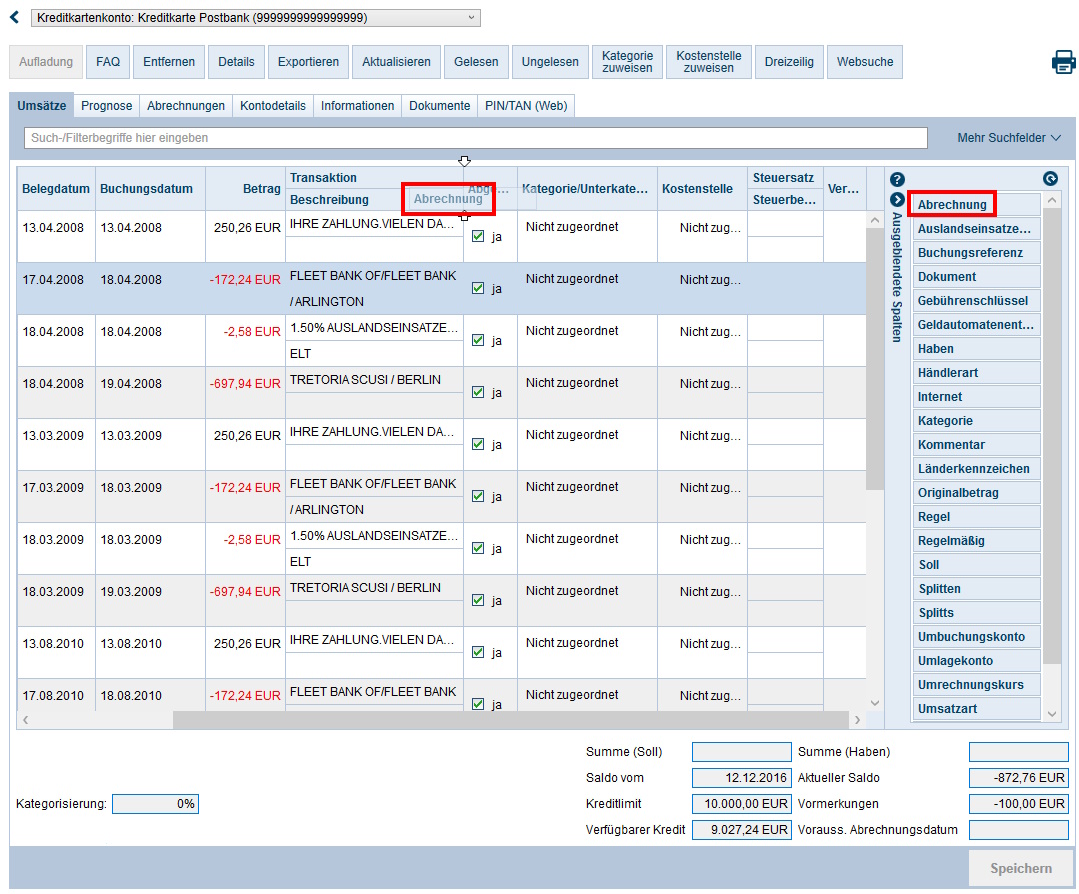
Task: Go back with the arrow beside the account selector
Action: pos(14,17)
